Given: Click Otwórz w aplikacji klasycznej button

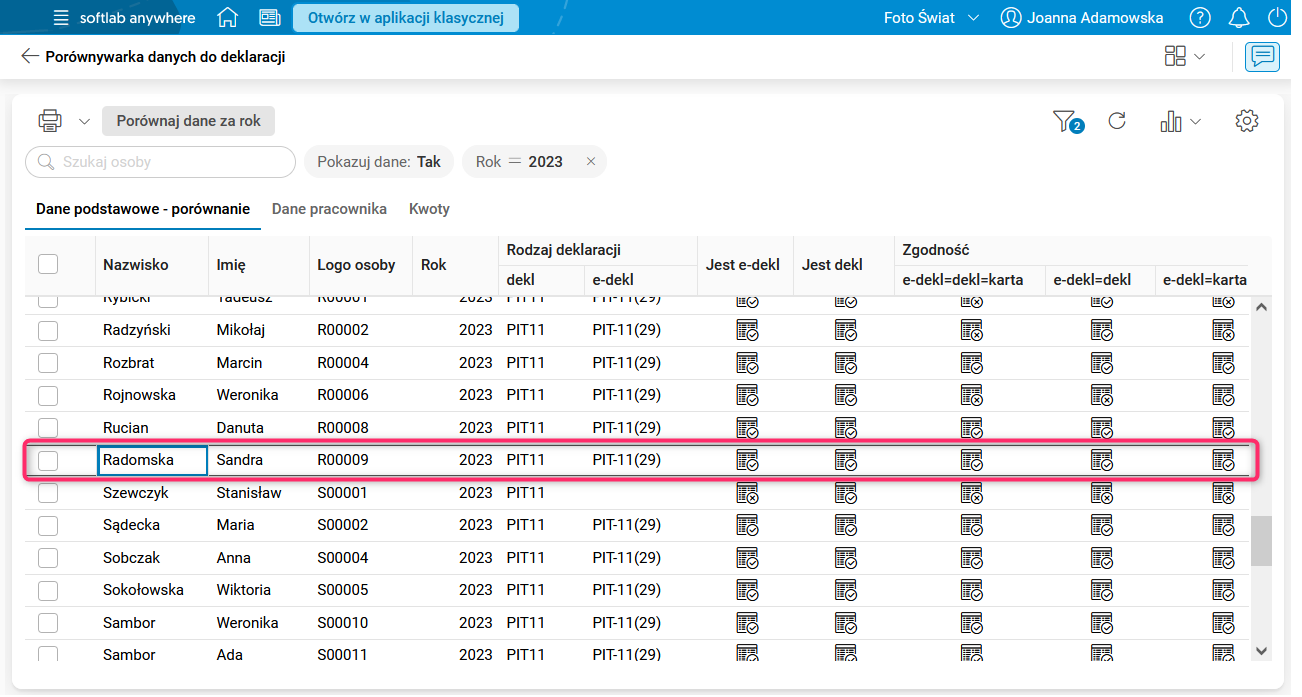Looking at the screenshot, I should (406, 18).
